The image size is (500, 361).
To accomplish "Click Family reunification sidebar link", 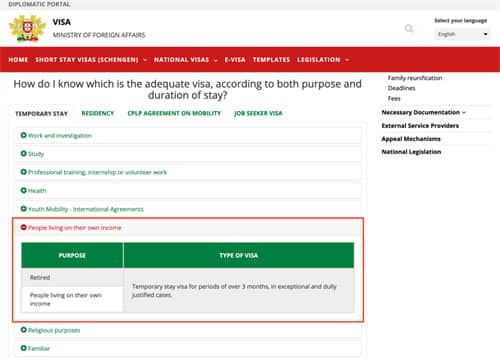I will [x=415, y=78].
